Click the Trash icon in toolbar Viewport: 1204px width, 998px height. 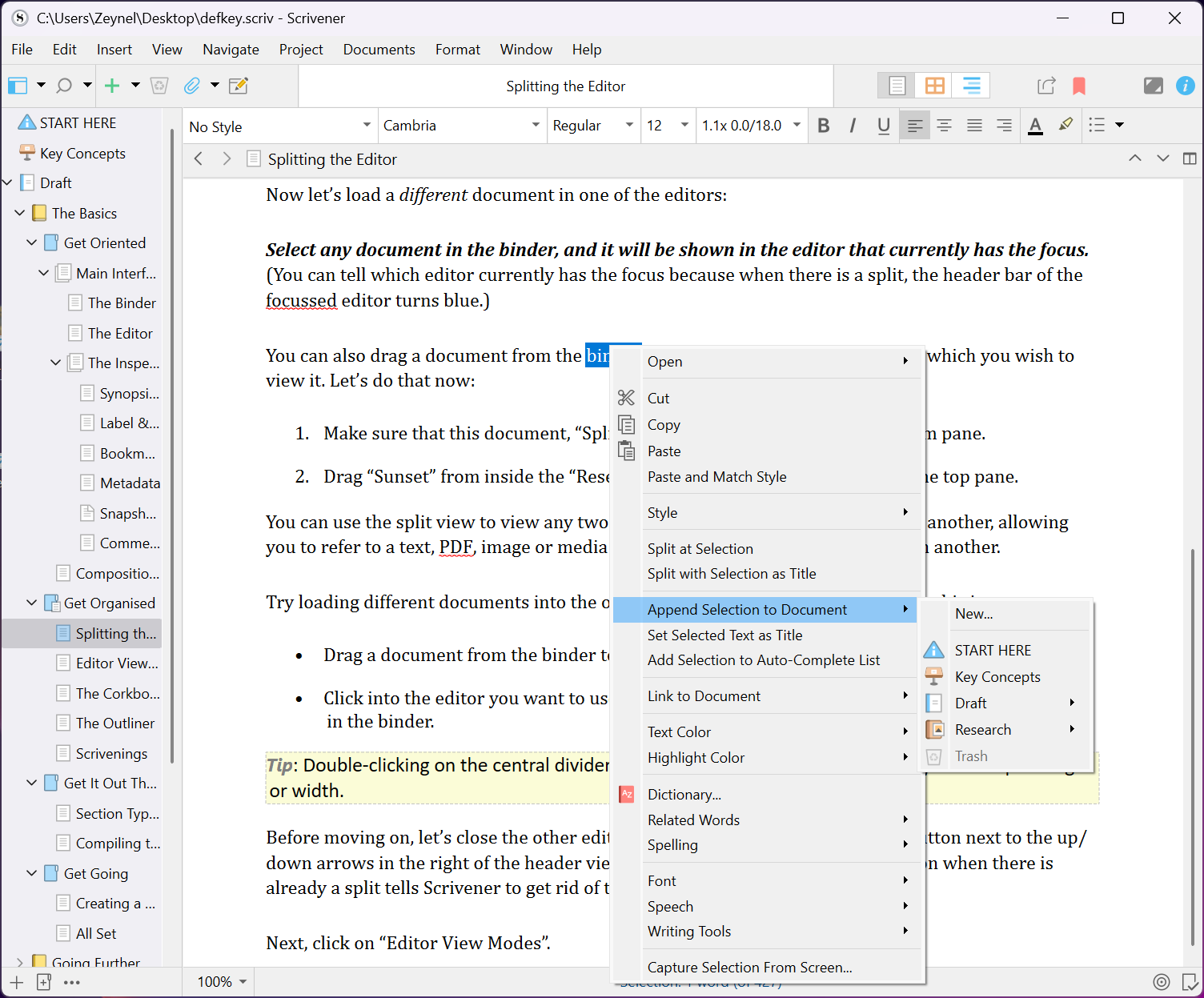tap(159, 86)
